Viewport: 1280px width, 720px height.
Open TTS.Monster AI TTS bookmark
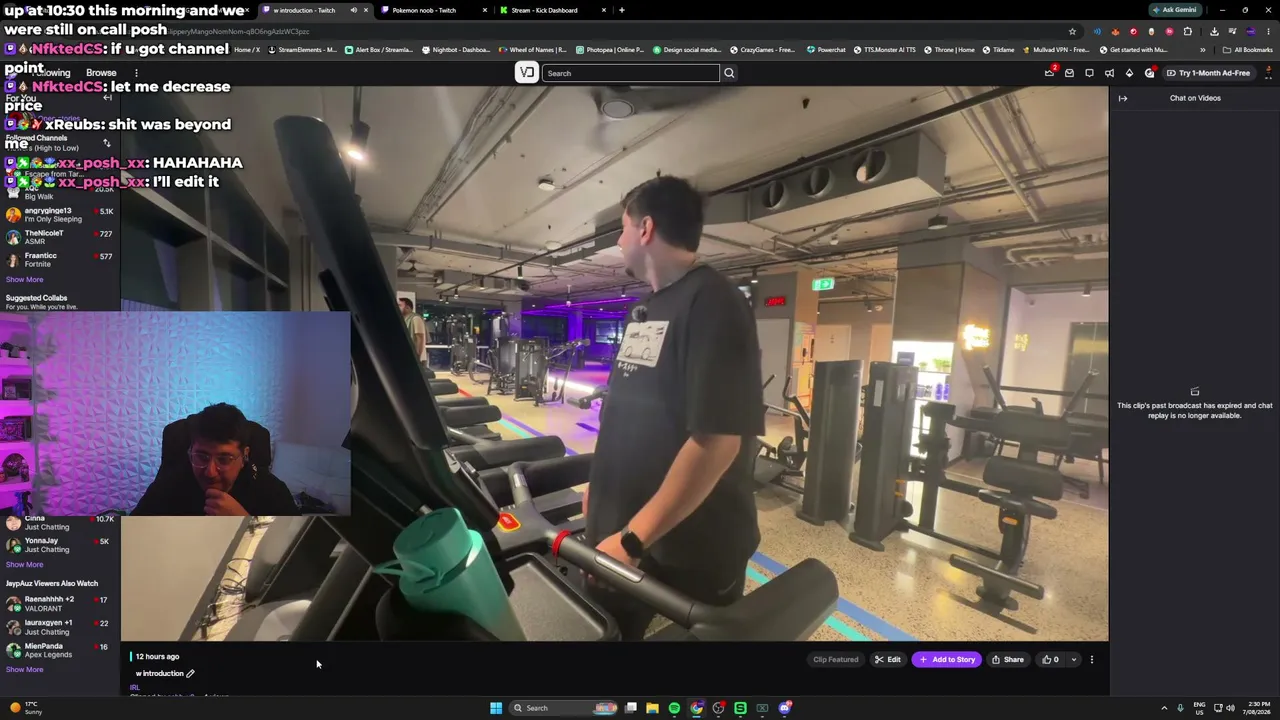pyautogui.click(x=885, y=50)
